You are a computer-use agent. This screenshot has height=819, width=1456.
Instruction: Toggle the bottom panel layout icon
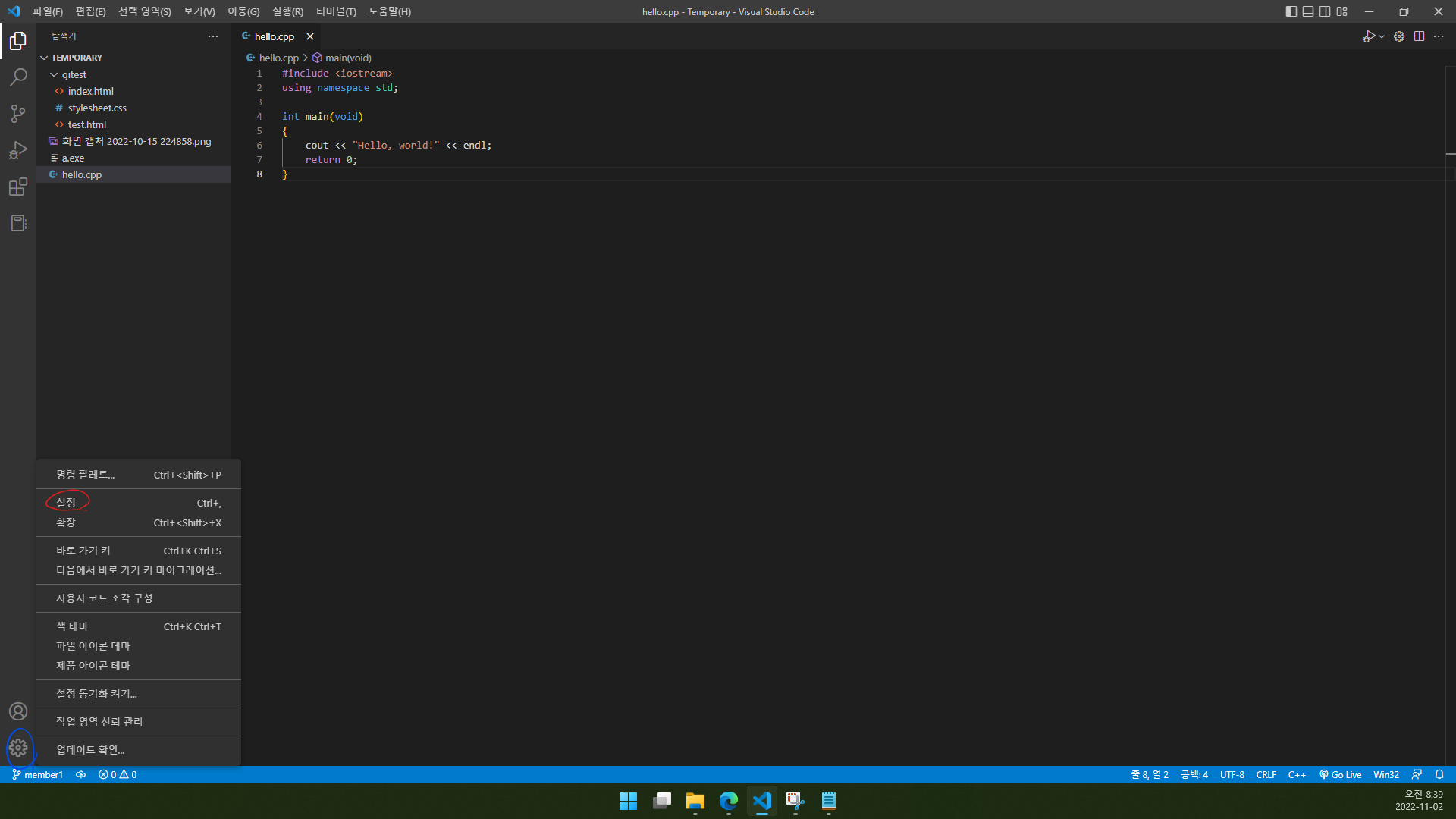click(1308, 11)
